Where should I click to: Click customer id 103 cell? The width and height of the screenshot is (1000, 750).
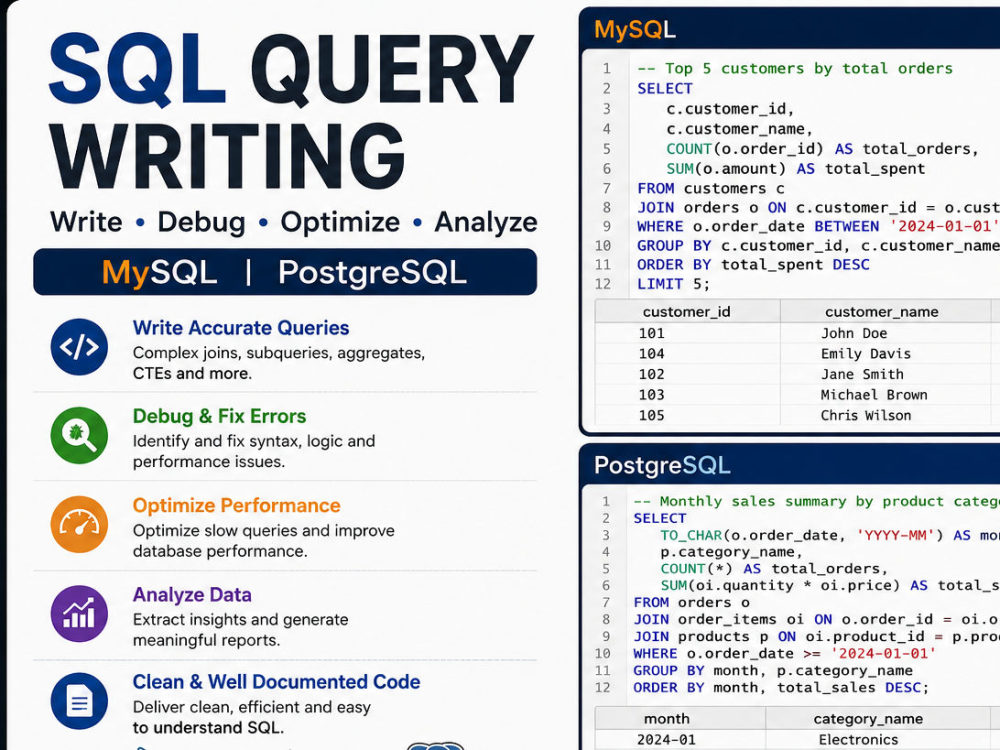(652, 395)
